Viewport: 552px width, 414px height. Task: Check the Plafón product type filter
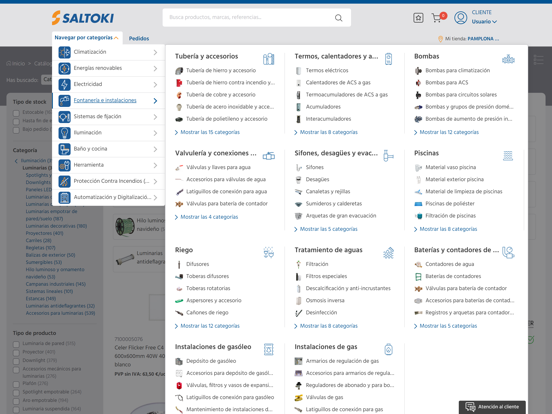pos(16,384)
